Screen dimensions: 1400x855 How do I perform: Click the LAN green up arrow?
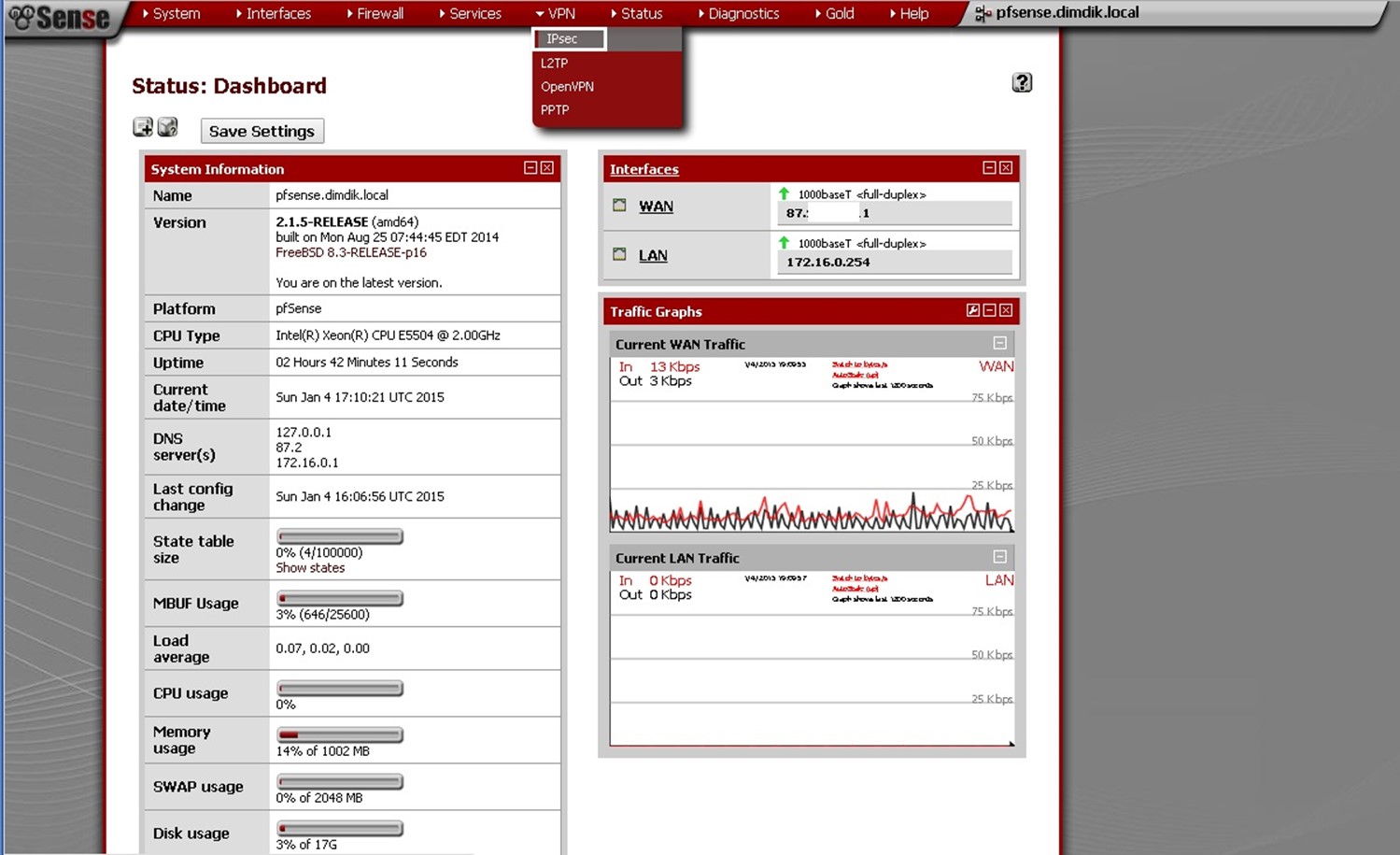pos(784,243)
